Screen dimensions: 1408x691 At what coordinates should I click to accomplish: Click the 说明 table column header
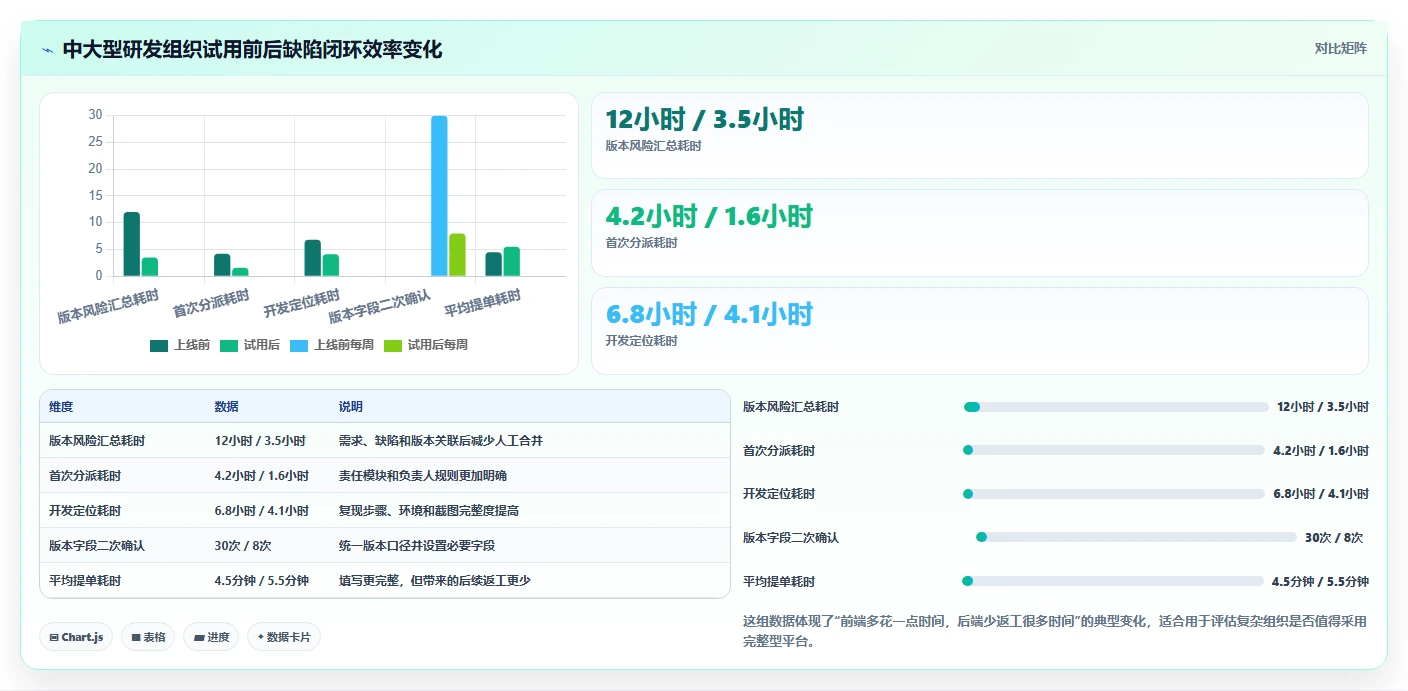(x=351, y=407)
